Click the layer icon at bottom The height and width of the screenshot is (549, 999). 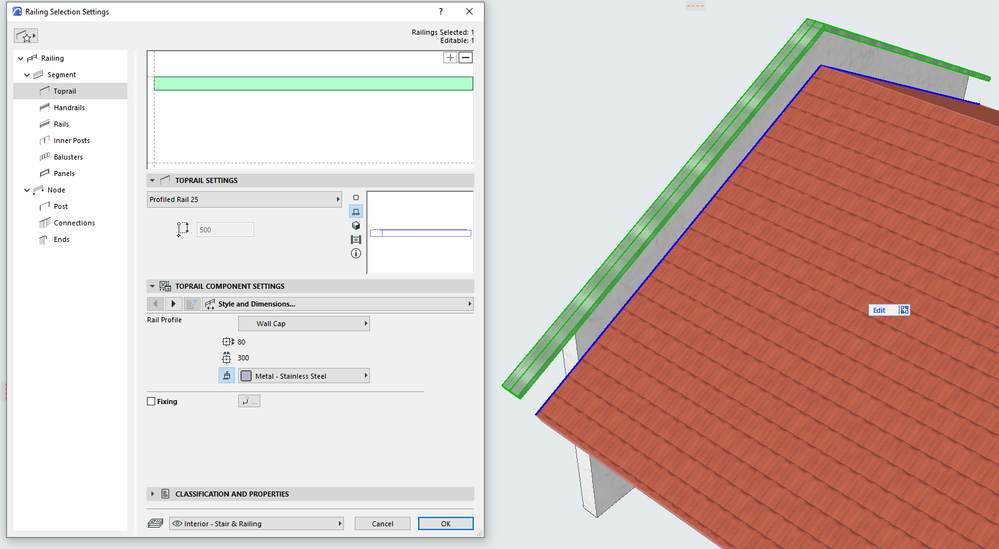(155, 524)
